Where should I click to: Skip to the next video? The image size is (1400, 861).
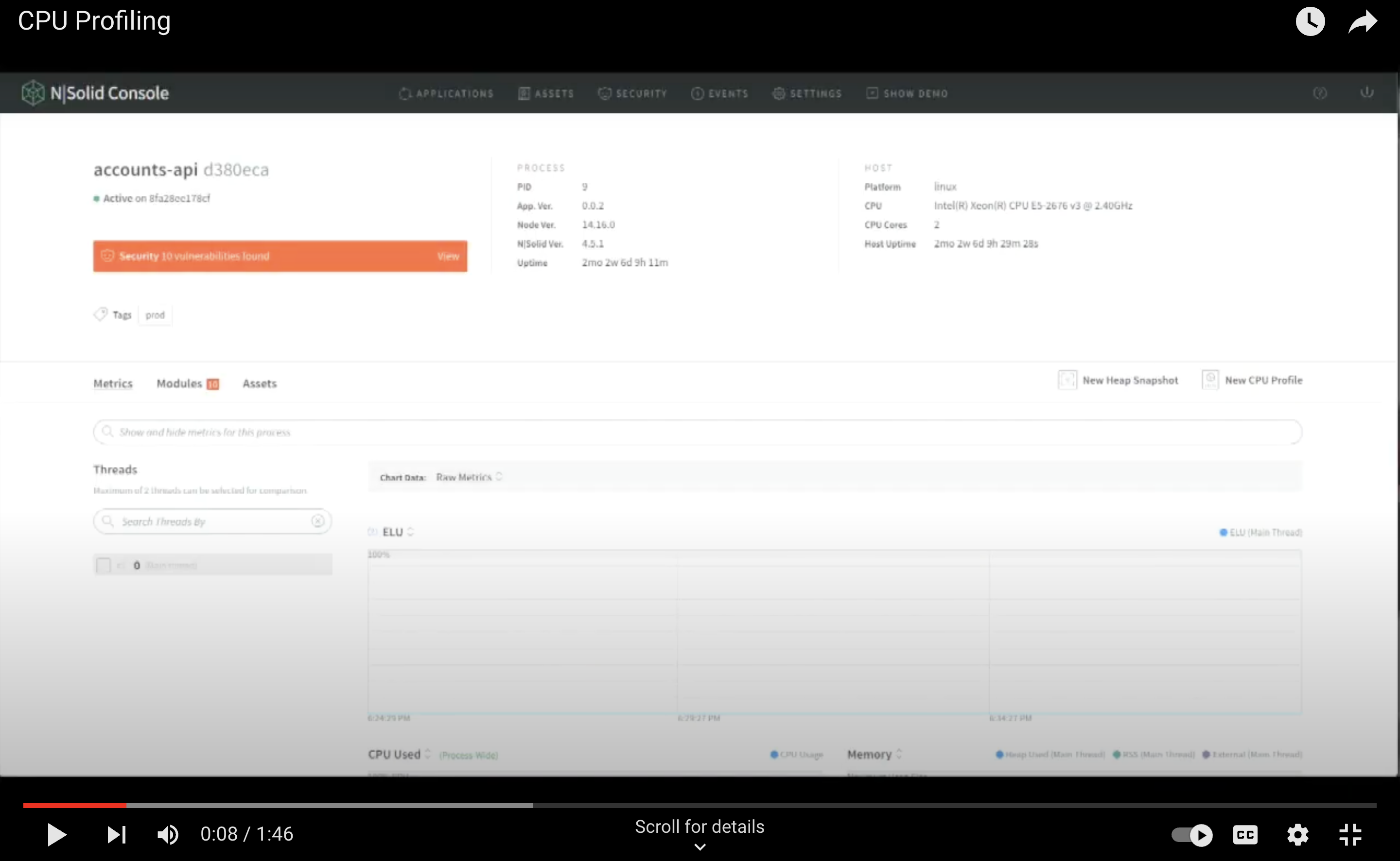tap(116, 835)
